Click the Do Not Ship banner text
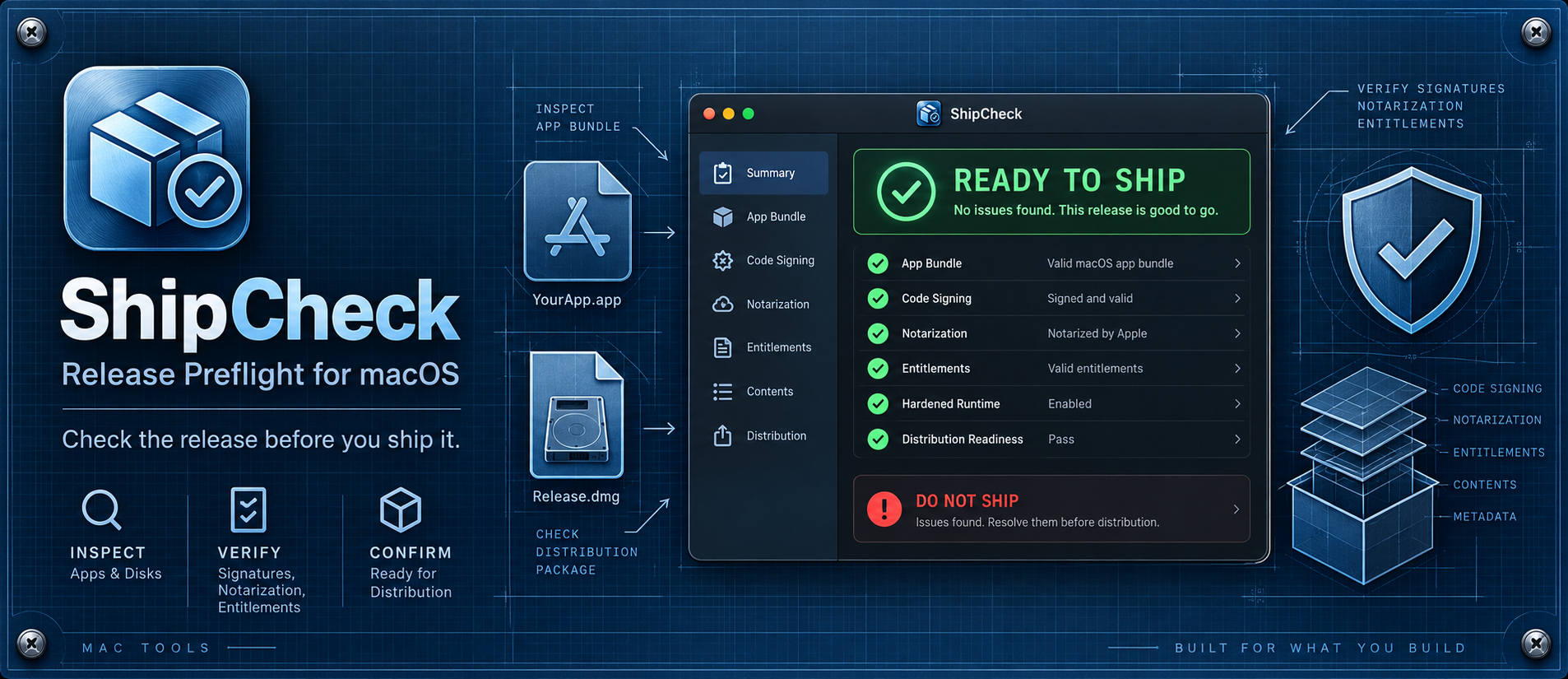 pyautogui.click(x=967, y=500)
